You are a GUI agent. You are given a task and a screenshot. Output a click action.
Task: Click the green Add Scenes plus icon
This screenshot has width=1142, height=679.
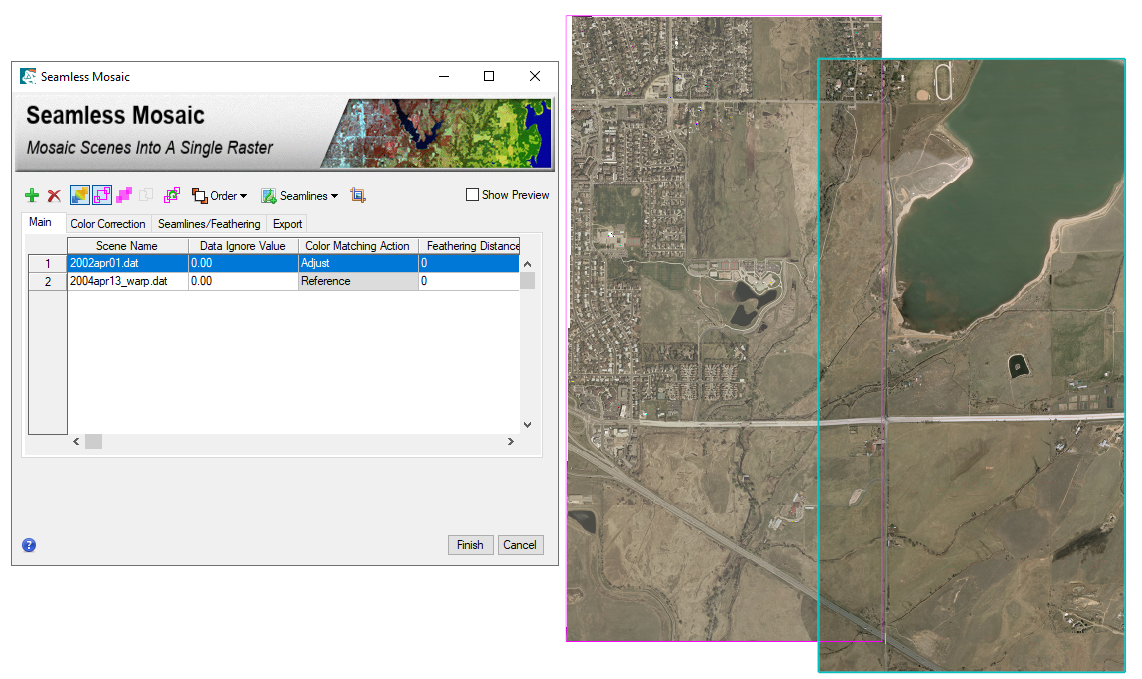[32, 196]
